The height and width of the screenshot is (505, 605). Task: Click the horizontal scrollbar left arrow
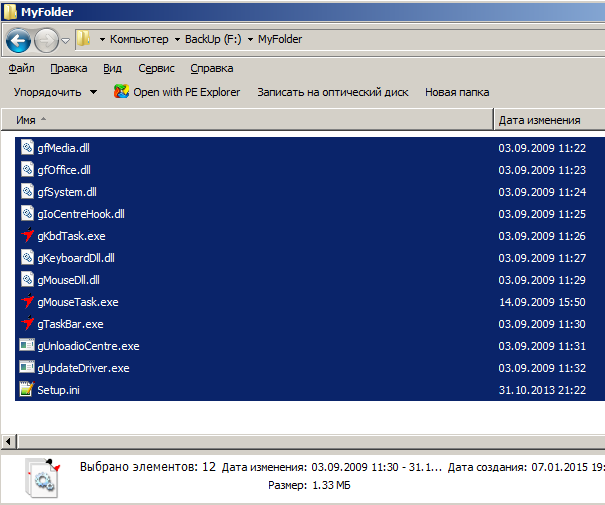click(x=10, y=441)
